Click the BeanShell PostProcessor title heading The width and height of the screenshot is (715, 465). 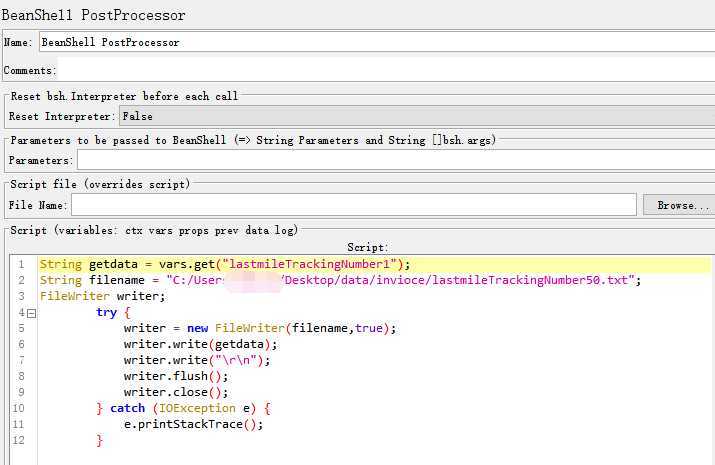[x=93, y=15]
